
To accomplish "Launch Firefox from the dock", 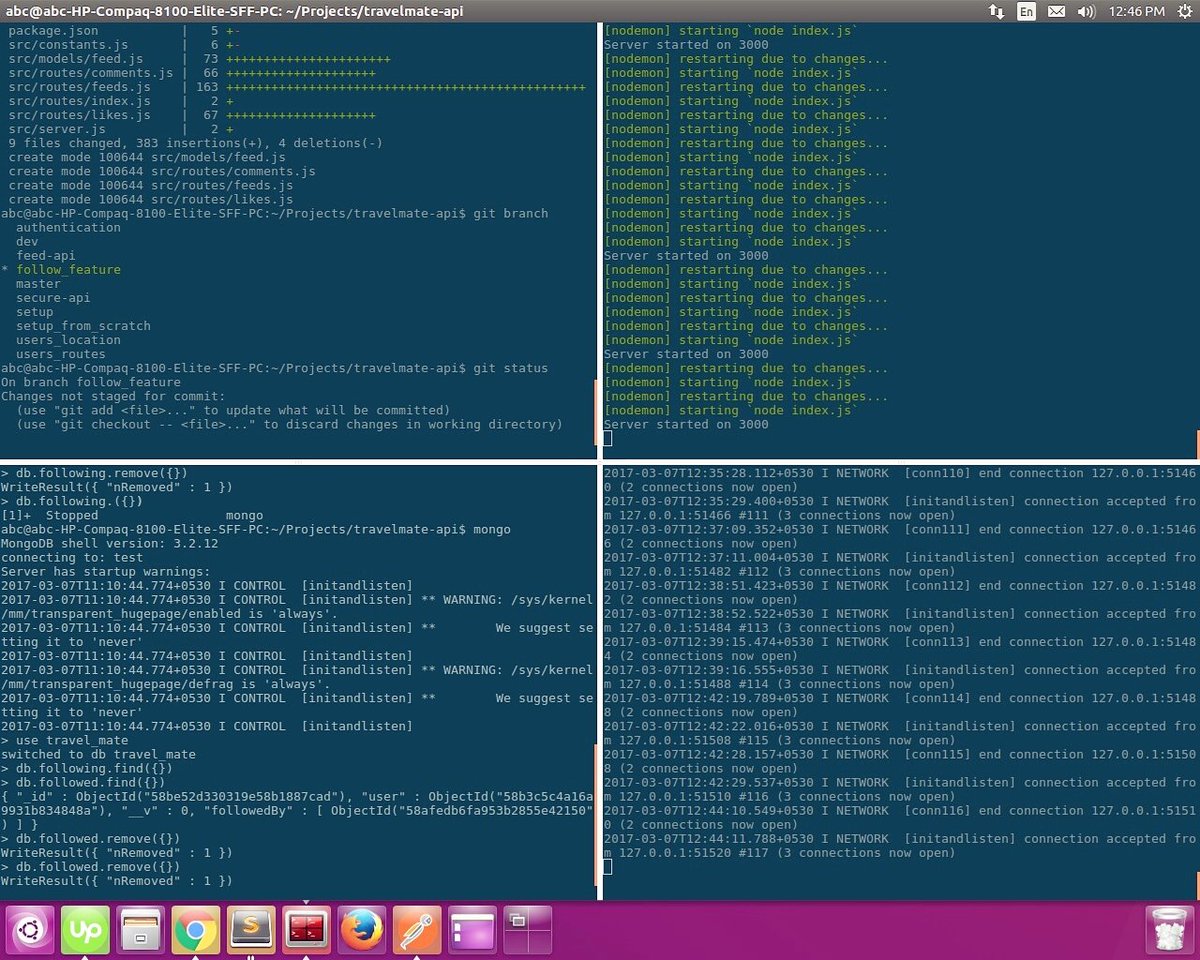I will [361, 932].
